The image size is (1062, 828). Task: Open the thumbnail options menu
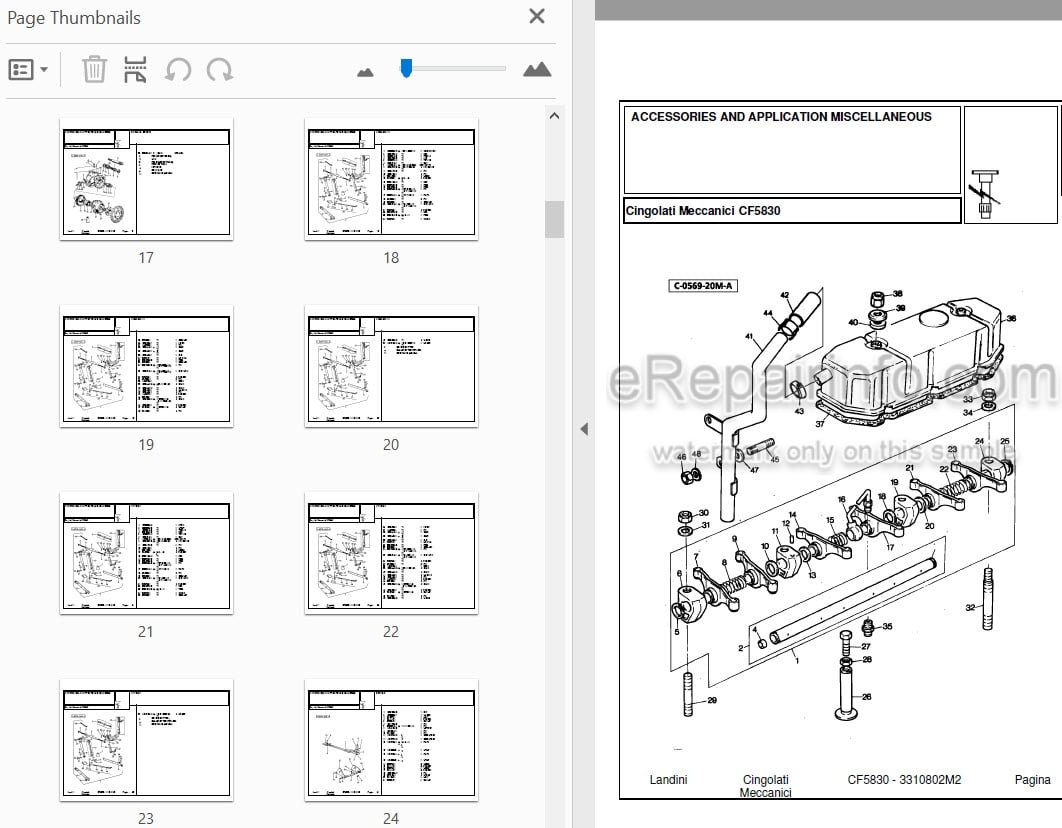[x=28, y=69]
